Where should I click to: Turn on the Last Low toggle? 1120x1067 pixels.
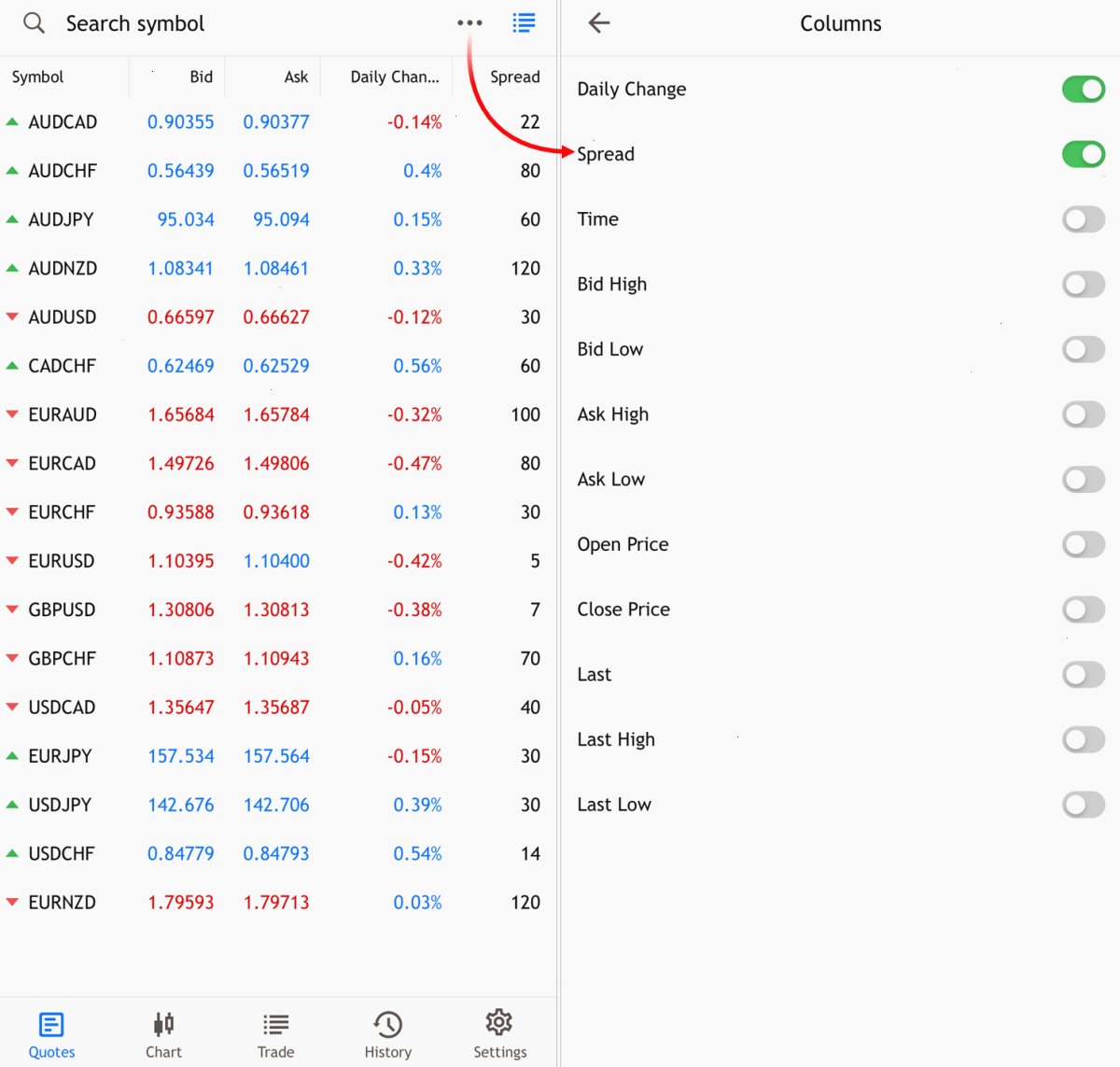point(1084,805)
